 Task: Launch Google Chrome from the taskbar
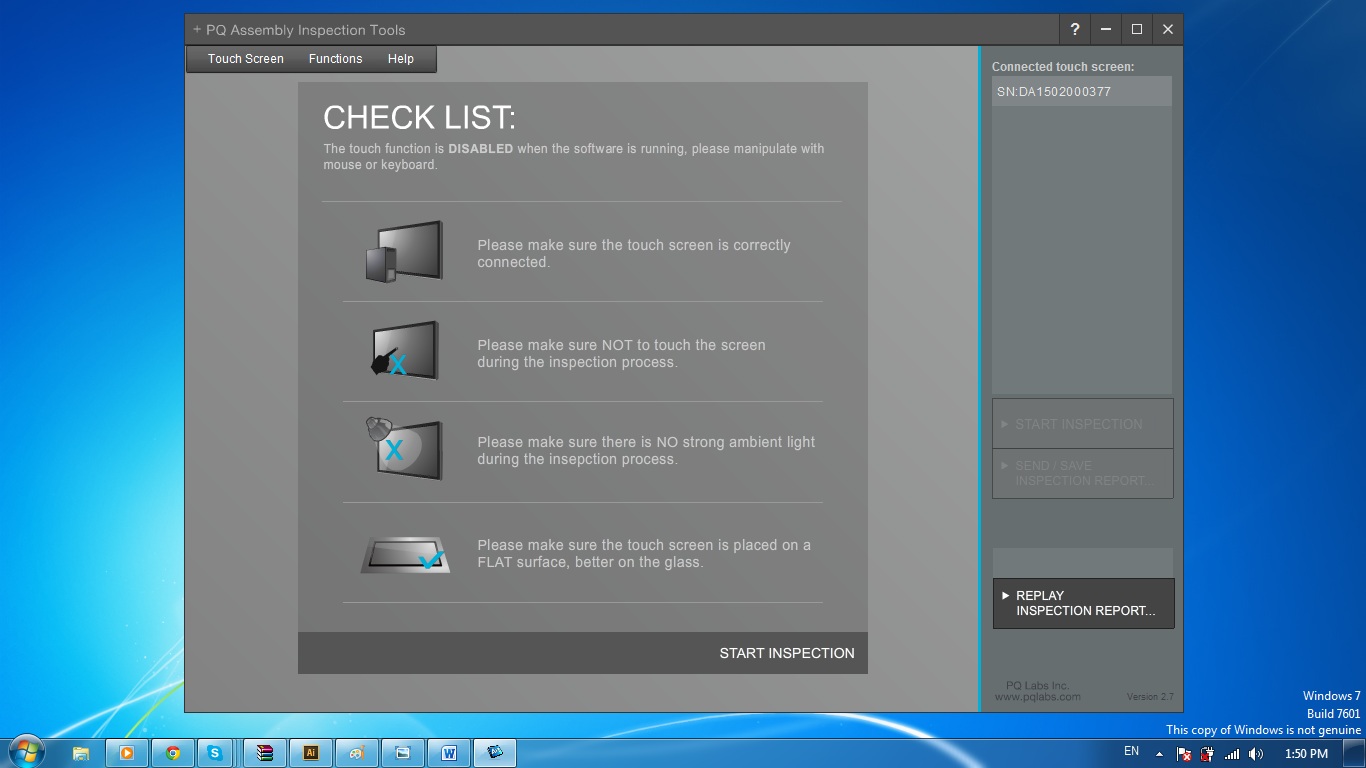[x=173, y=753]
